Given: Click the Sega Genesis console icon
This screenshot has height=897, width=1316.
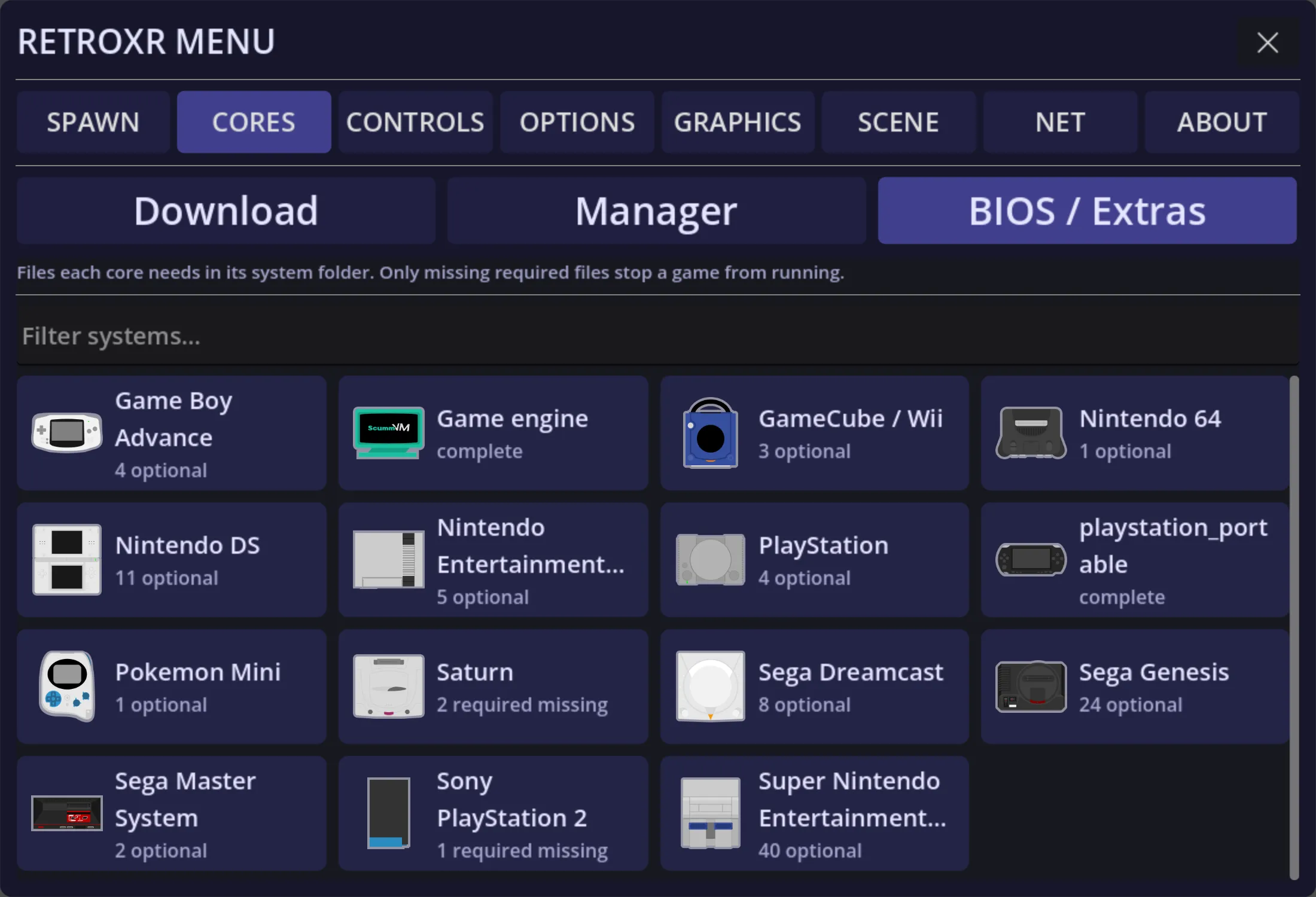Looking at the screenshot, I should coord(1031,687).
